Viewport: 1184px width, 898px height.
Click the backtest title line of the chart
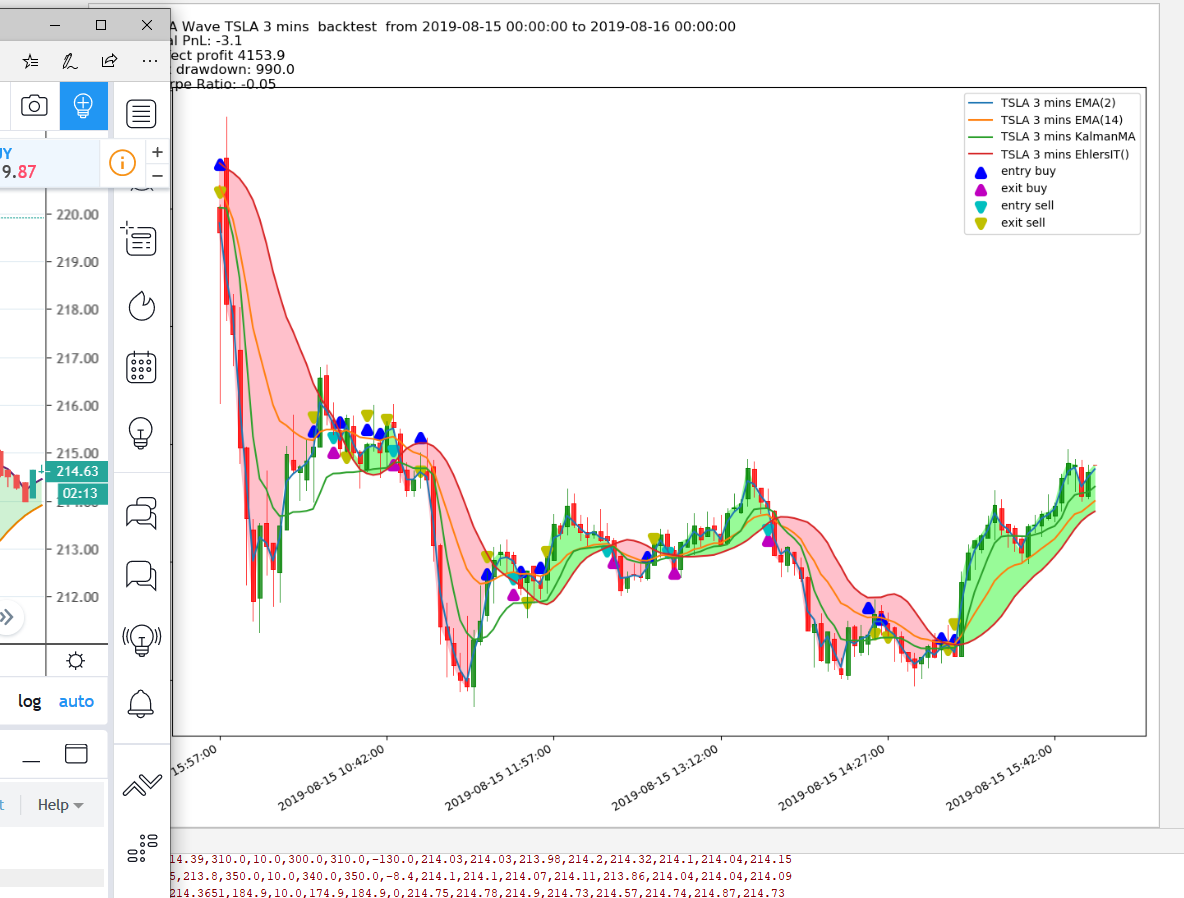(453, 26)
